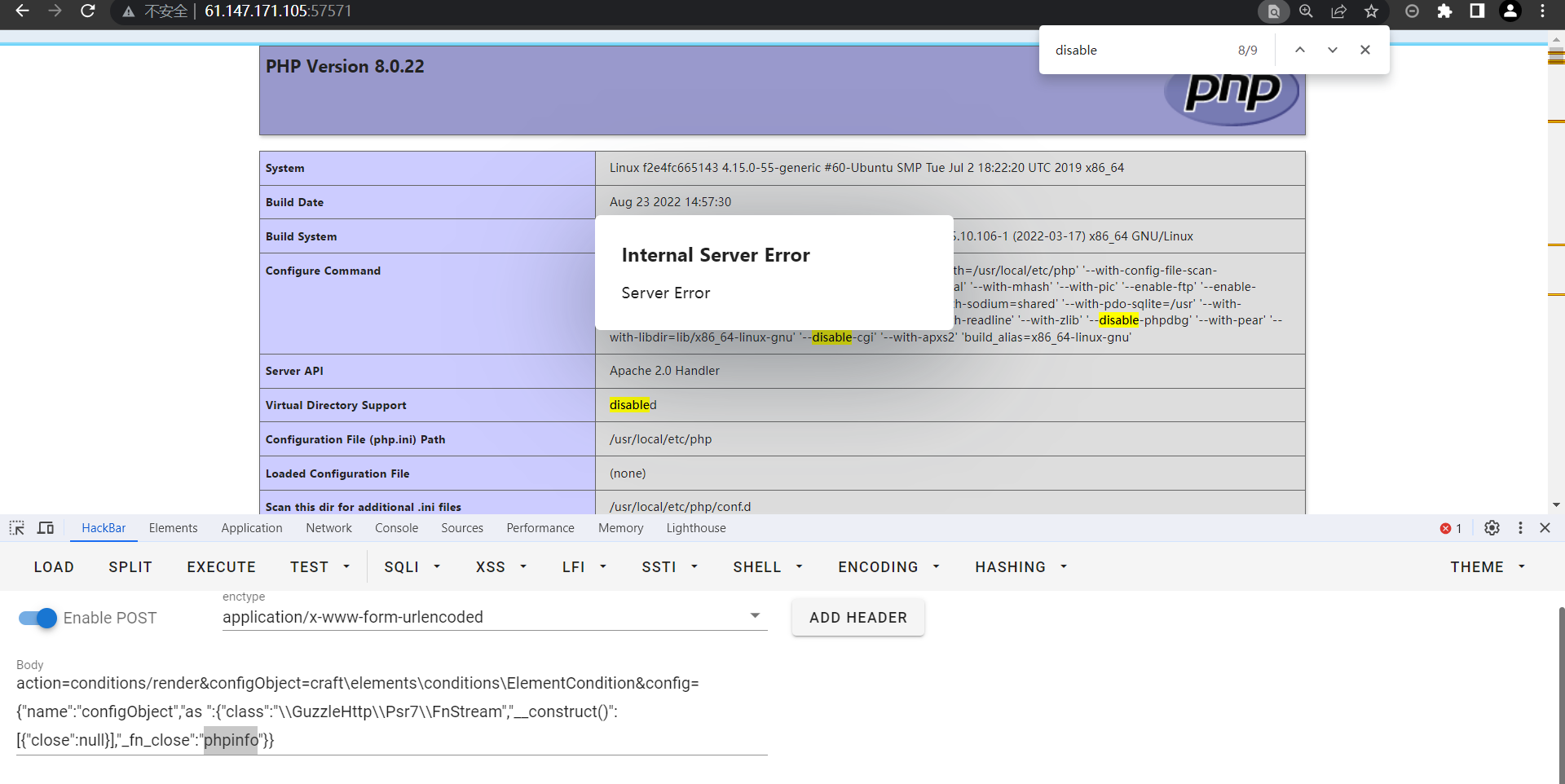Click the 'Virtual Directory Support' row label

click(336, 405)
